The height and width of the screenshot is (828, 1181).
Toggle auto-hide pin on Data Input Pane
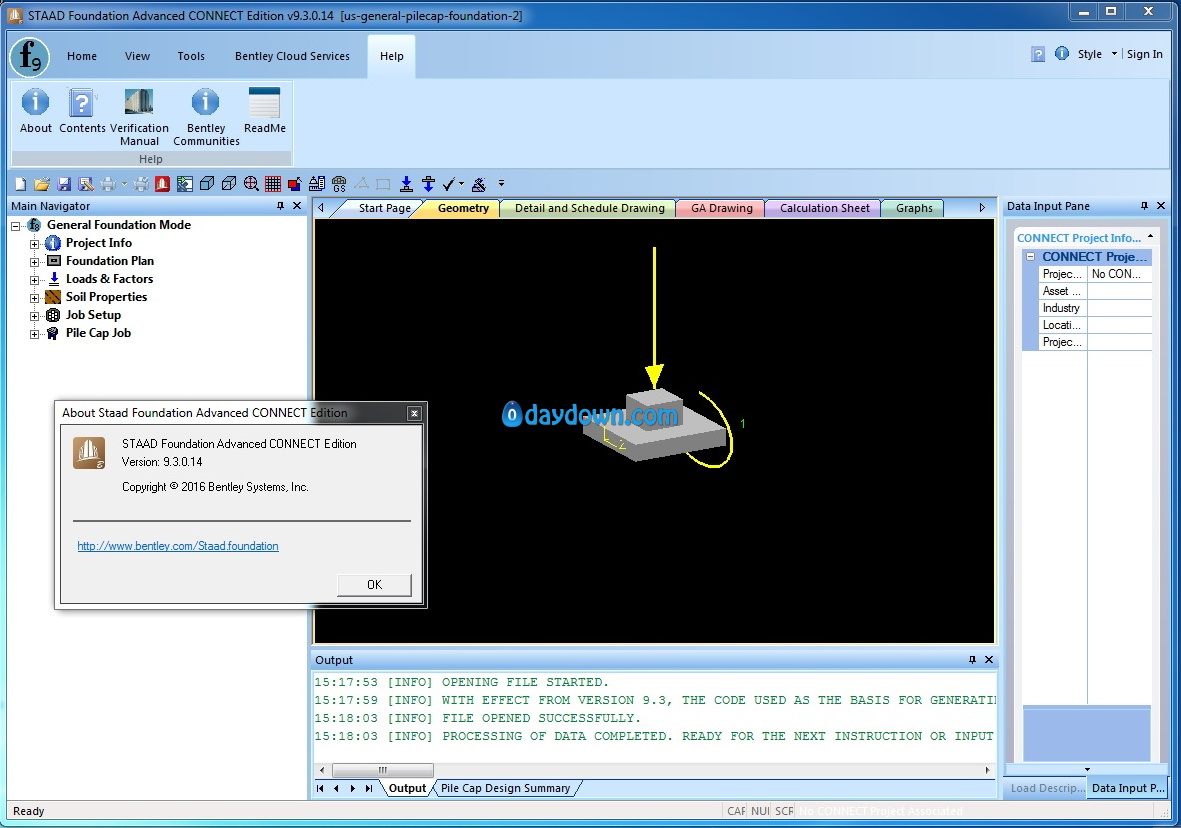tap(1144, 206)
